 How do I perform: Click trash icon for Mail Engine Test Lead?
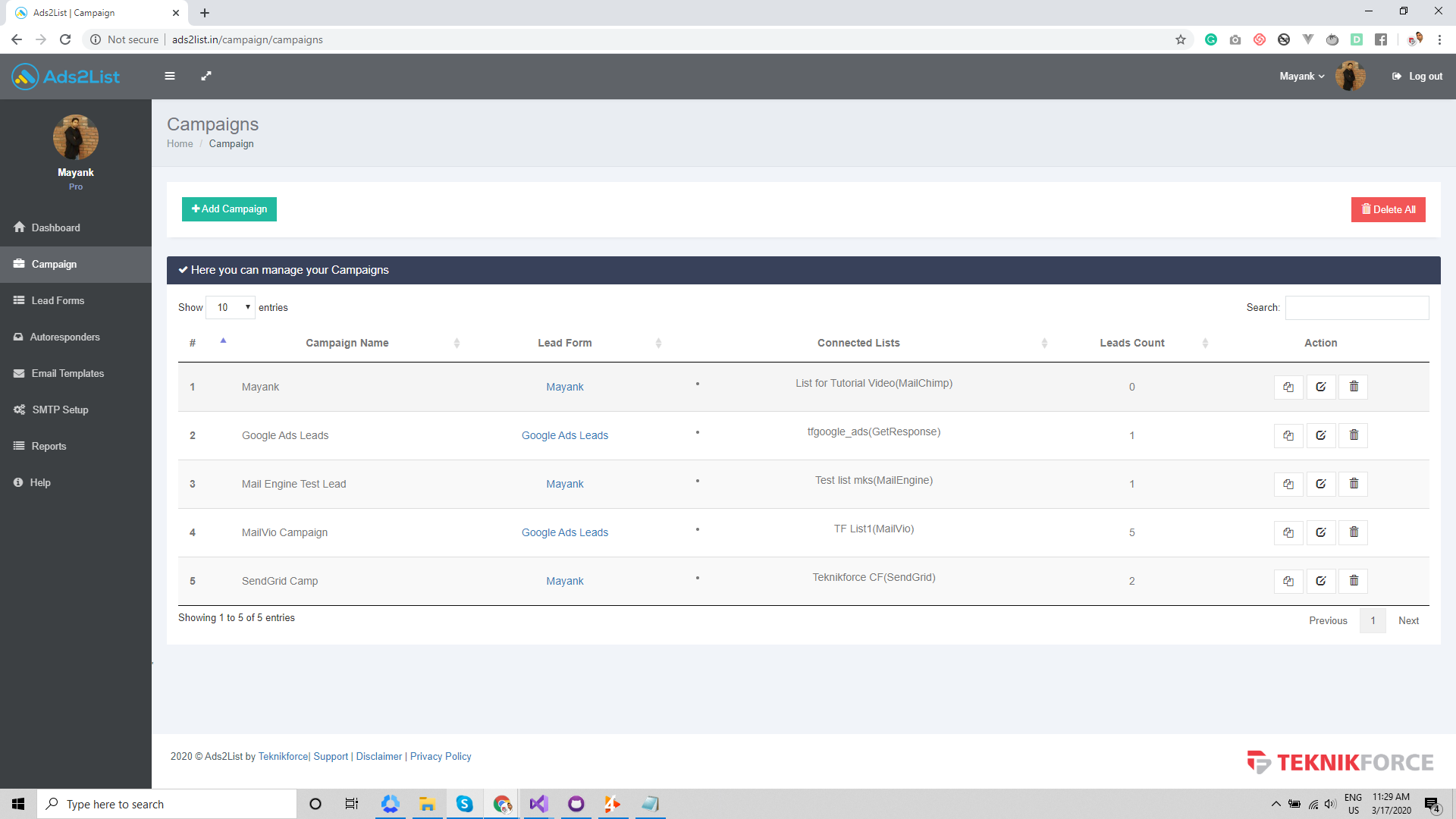pyautogui.click(x=1354, y=484)
